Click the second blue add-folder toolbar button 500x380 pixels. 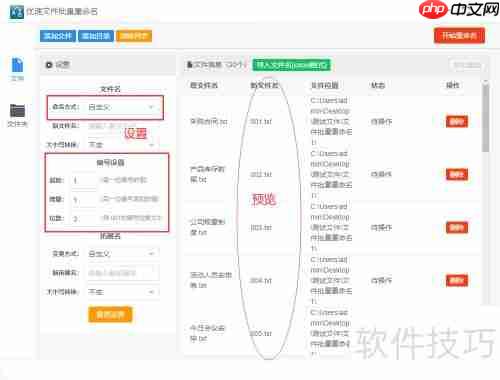coord(96,36)
